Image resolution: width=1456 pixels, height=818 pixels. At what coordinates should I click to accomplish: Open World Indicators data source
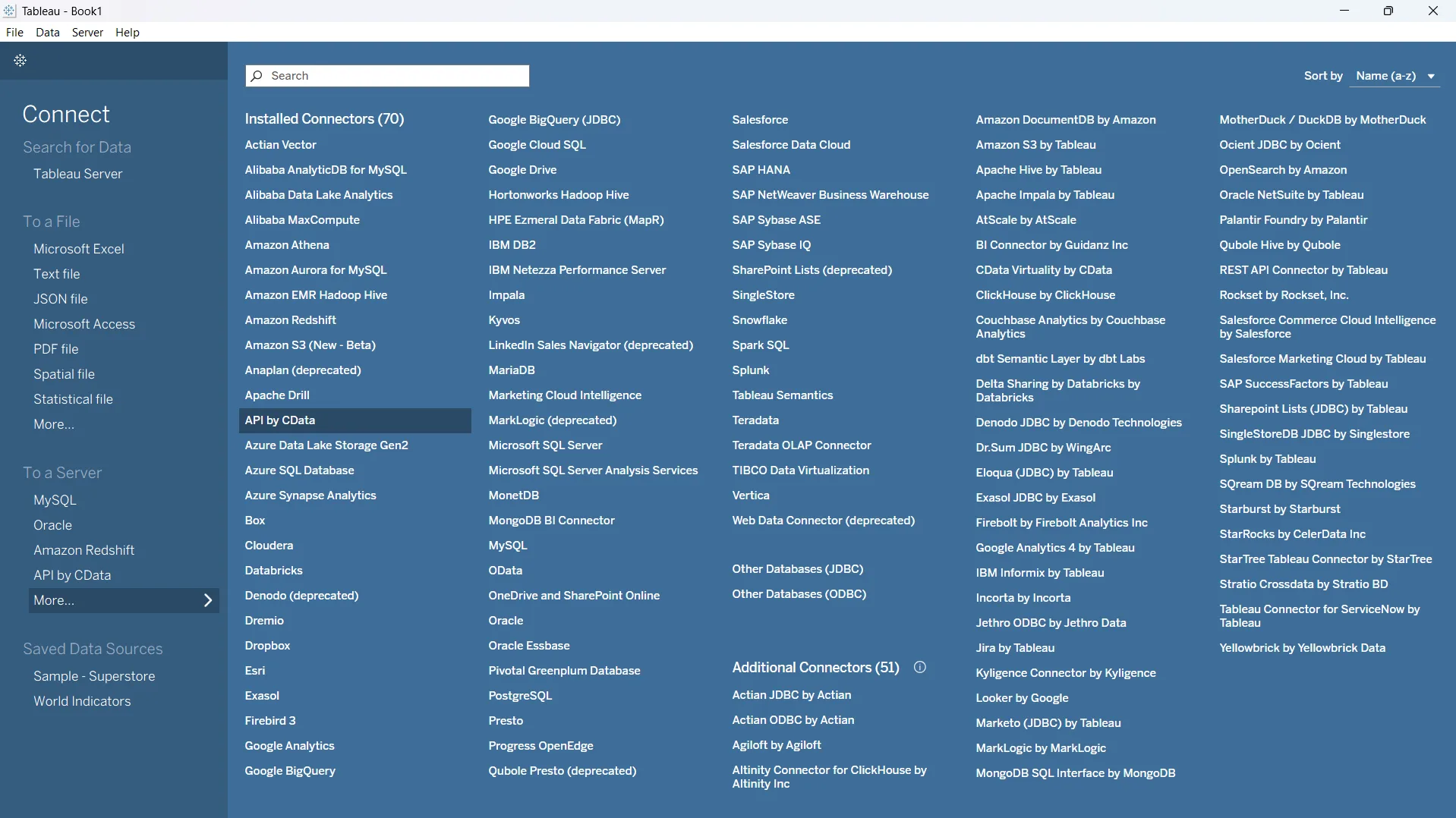[x=82, y=701]
